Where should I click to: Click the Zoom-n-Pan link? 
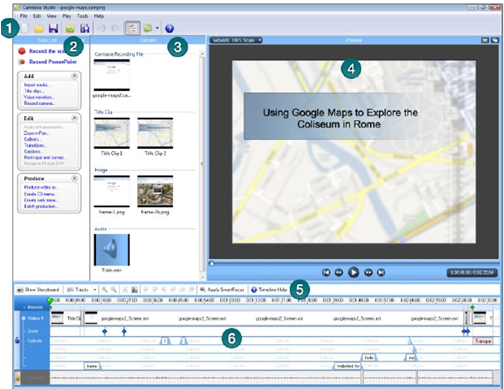[36, 133]
